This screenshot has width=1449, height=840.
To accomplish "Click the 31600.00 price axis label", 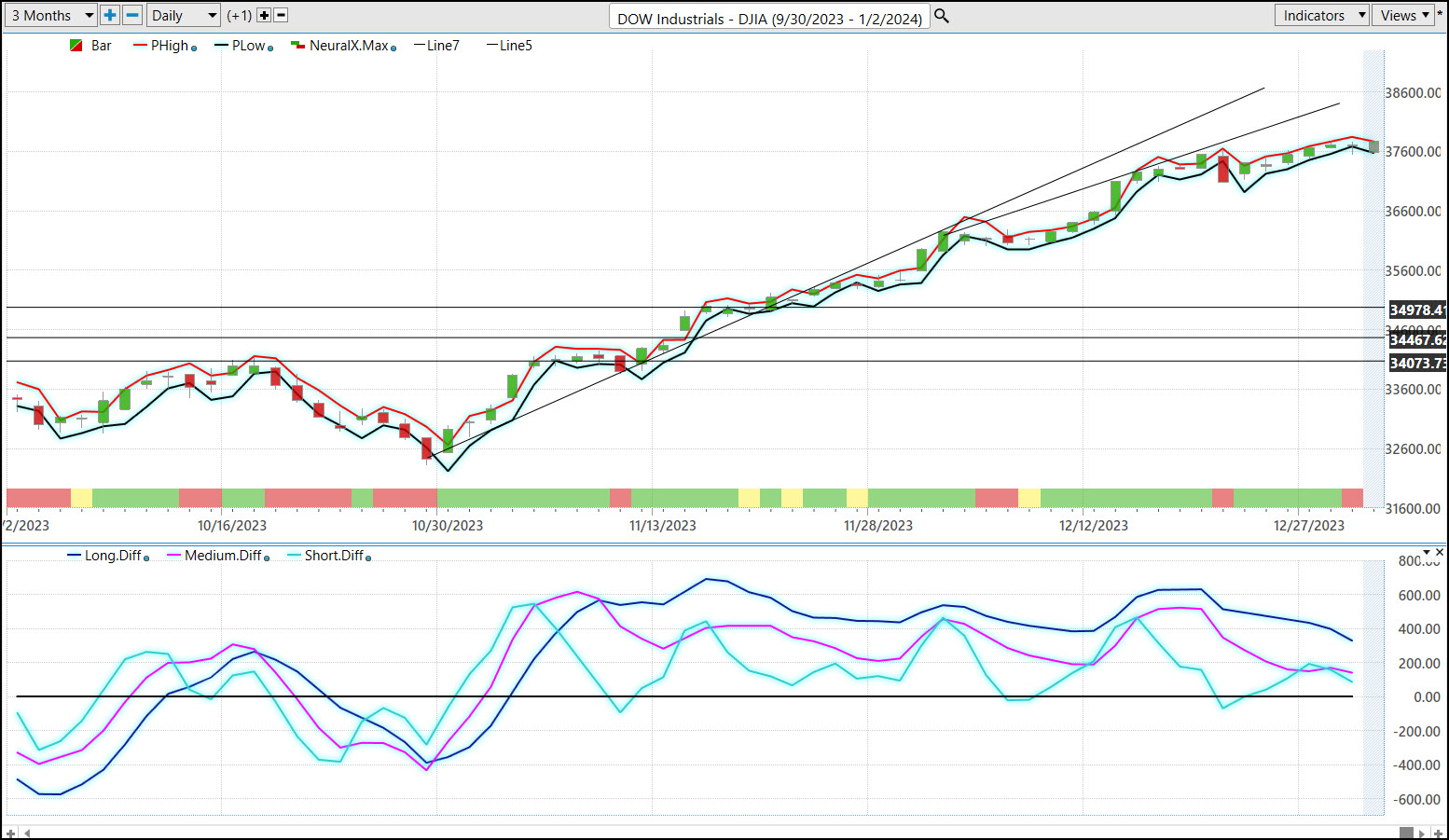I will 1413,509.
